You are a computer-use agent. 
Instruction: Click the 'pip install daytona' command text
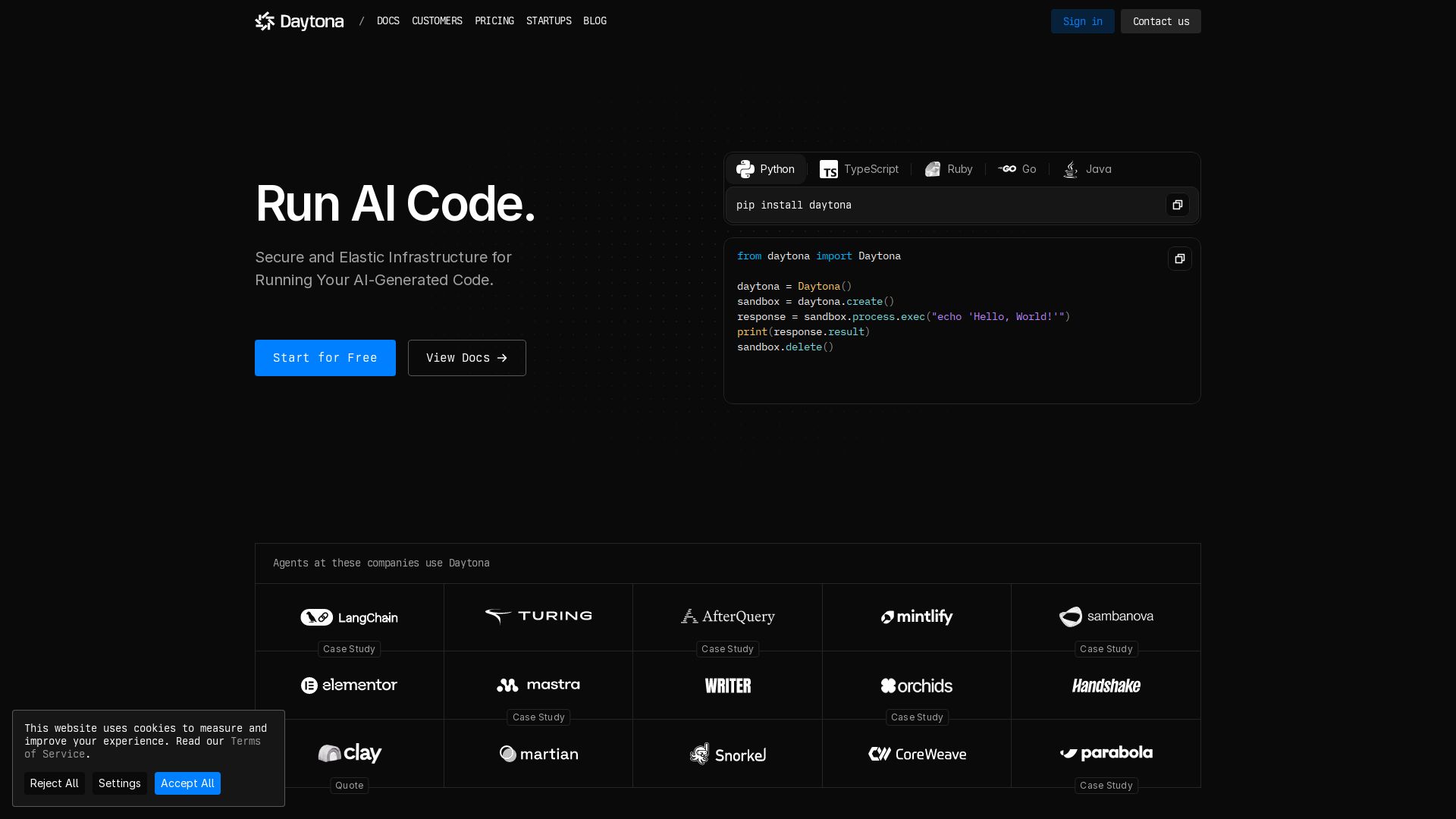[x=793, y=205]
